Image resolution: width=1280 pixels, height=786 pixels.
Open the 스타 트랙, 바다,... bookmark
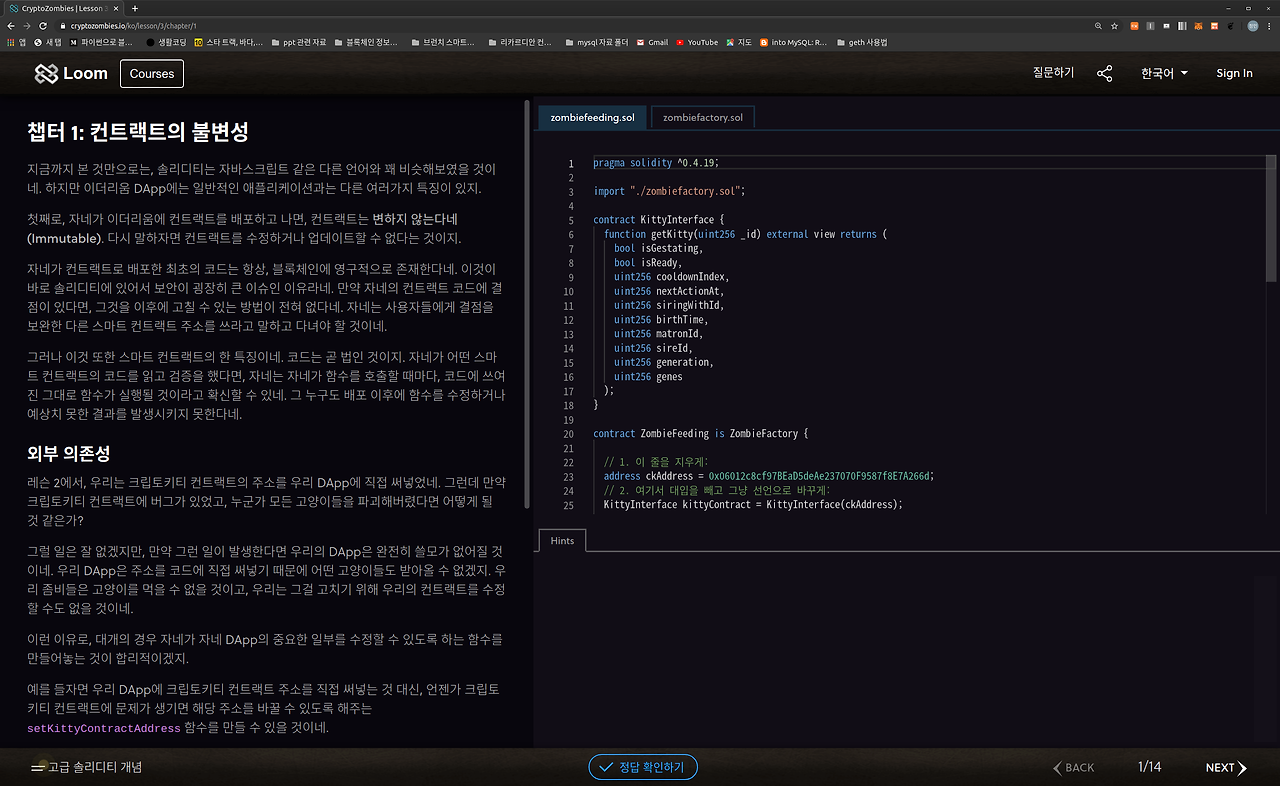click(x=229, y=42)
